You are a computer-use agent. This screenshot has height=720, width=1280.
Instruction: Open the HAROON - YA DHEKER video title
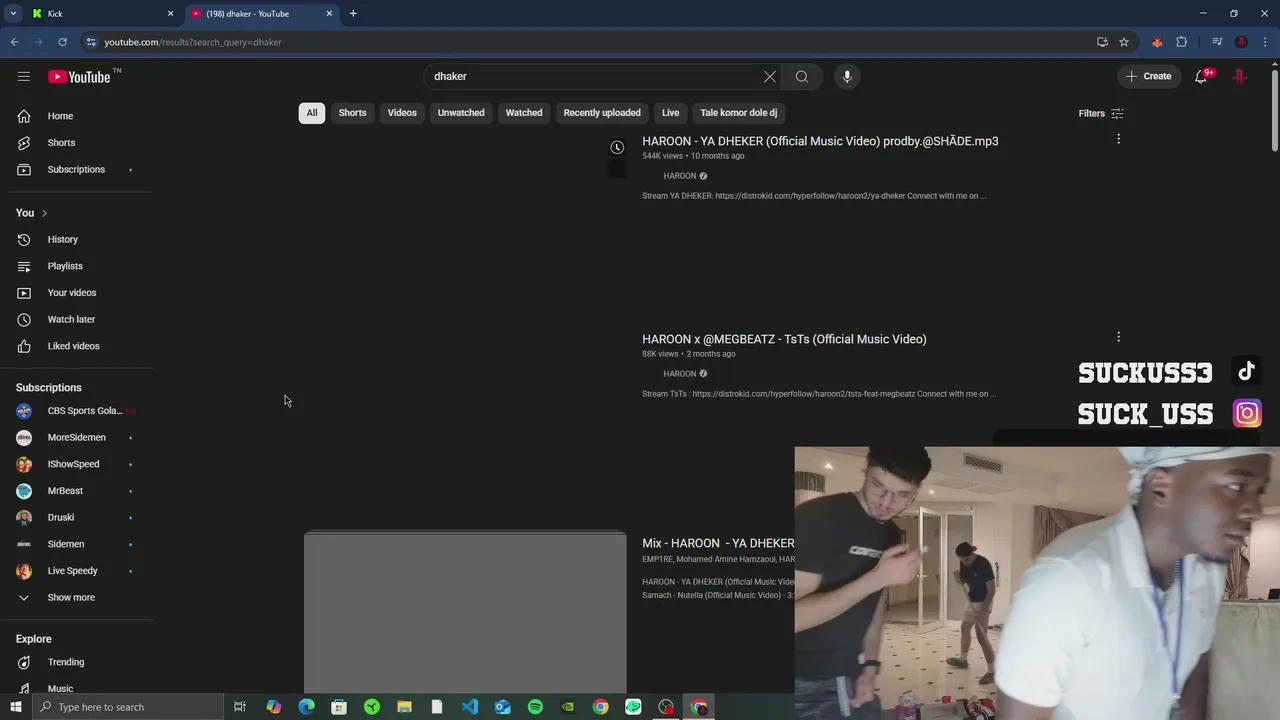[820, 141]
